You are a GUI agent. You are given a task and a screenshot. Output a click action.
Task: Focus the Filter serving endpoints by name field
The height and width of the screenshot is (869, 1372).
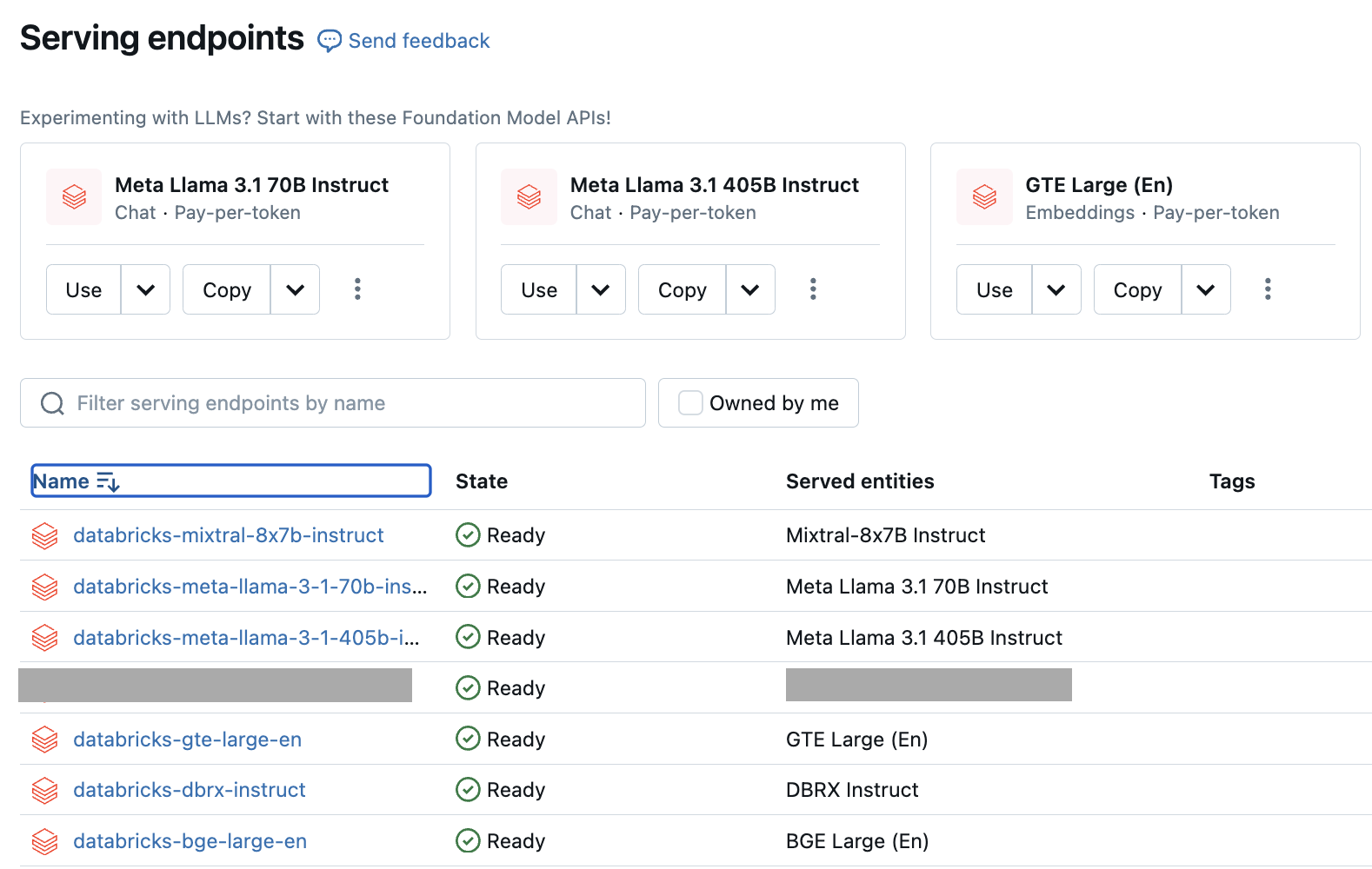pyautogui.click(x=333, y=403)
